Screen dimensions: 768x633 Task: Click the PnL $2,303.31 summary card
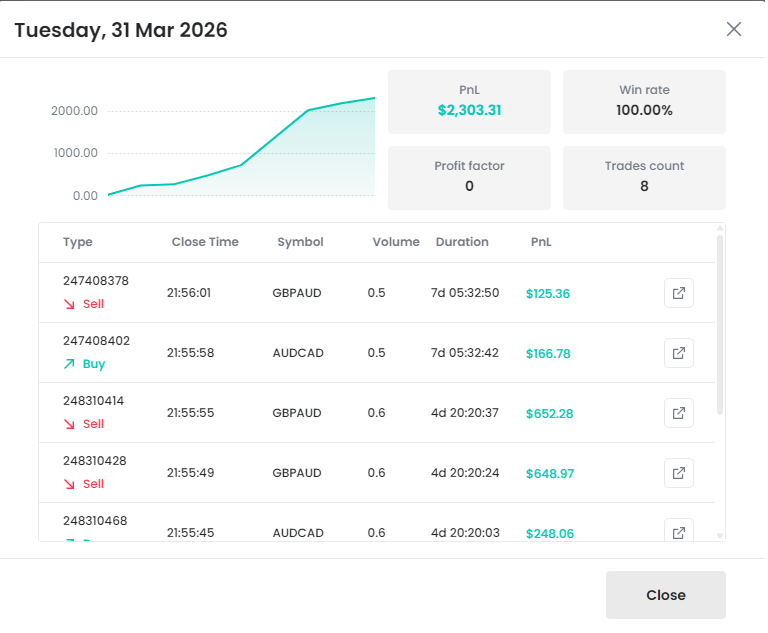(469, 101)
